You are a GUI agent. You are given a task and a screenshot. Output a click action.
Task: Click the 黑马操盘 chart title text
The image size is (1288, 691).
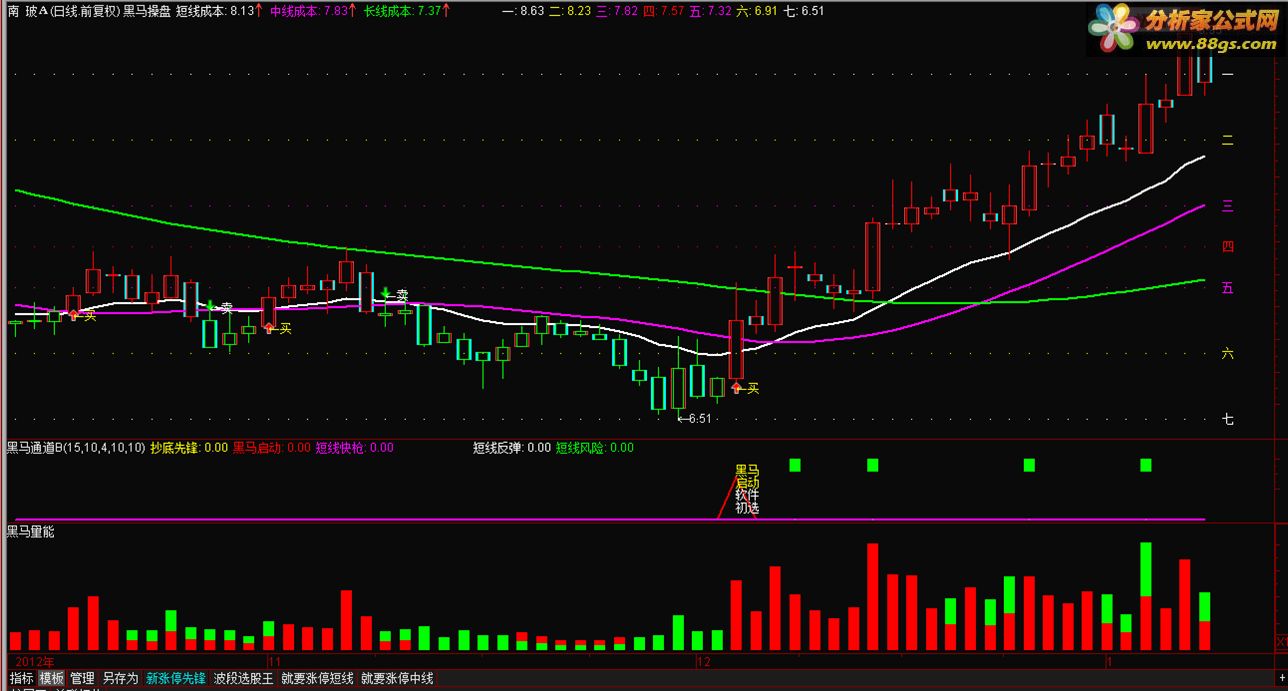pos(147,11)
